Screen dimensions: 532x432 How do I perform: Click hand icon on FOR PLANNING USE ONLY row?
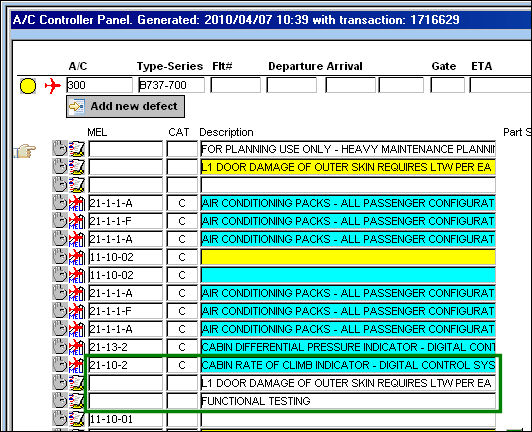click(x=60, y=149)
